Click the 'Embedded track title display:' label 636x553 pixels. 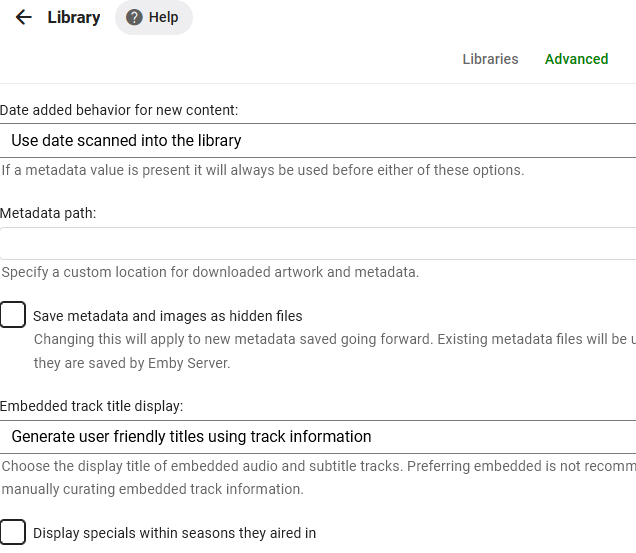point(92,406)
